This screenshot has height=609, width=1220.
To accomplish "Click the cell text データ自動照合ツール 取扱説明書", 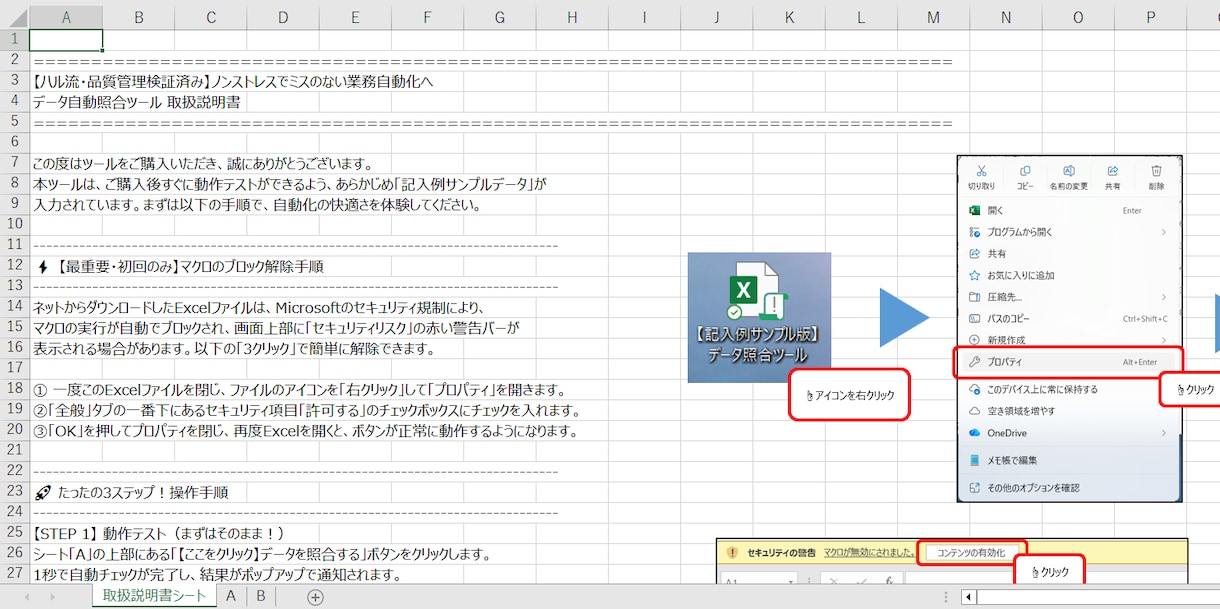I will [x=136, y=101].
